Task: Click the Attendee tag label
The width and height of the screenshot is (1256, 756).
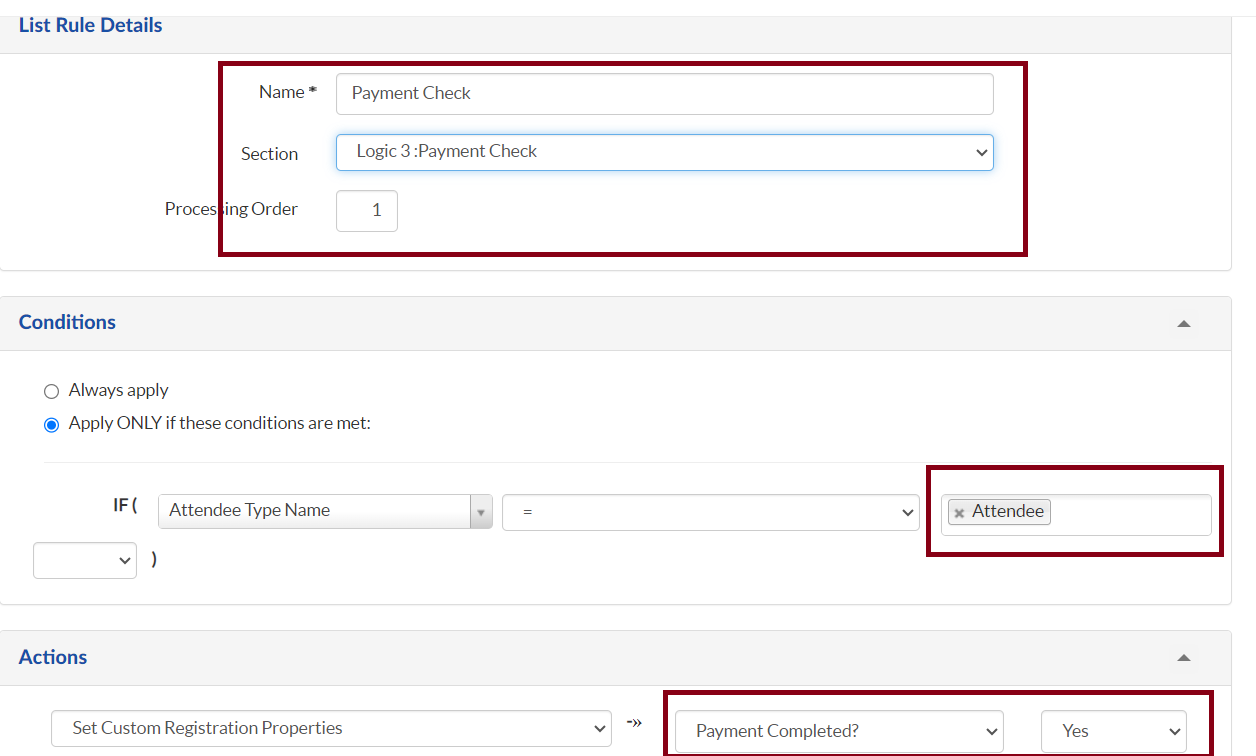Action: click(x=1008, y=512)
